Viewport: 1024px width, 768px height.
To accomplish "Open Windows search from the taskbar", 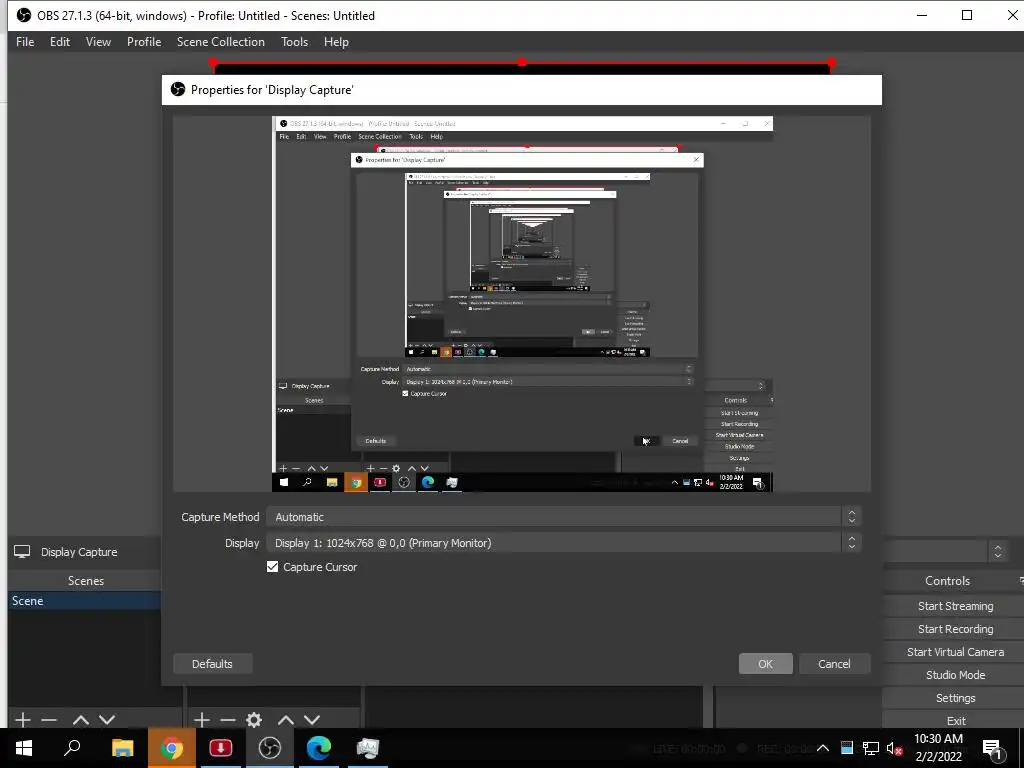I will [x=72, y=748].
